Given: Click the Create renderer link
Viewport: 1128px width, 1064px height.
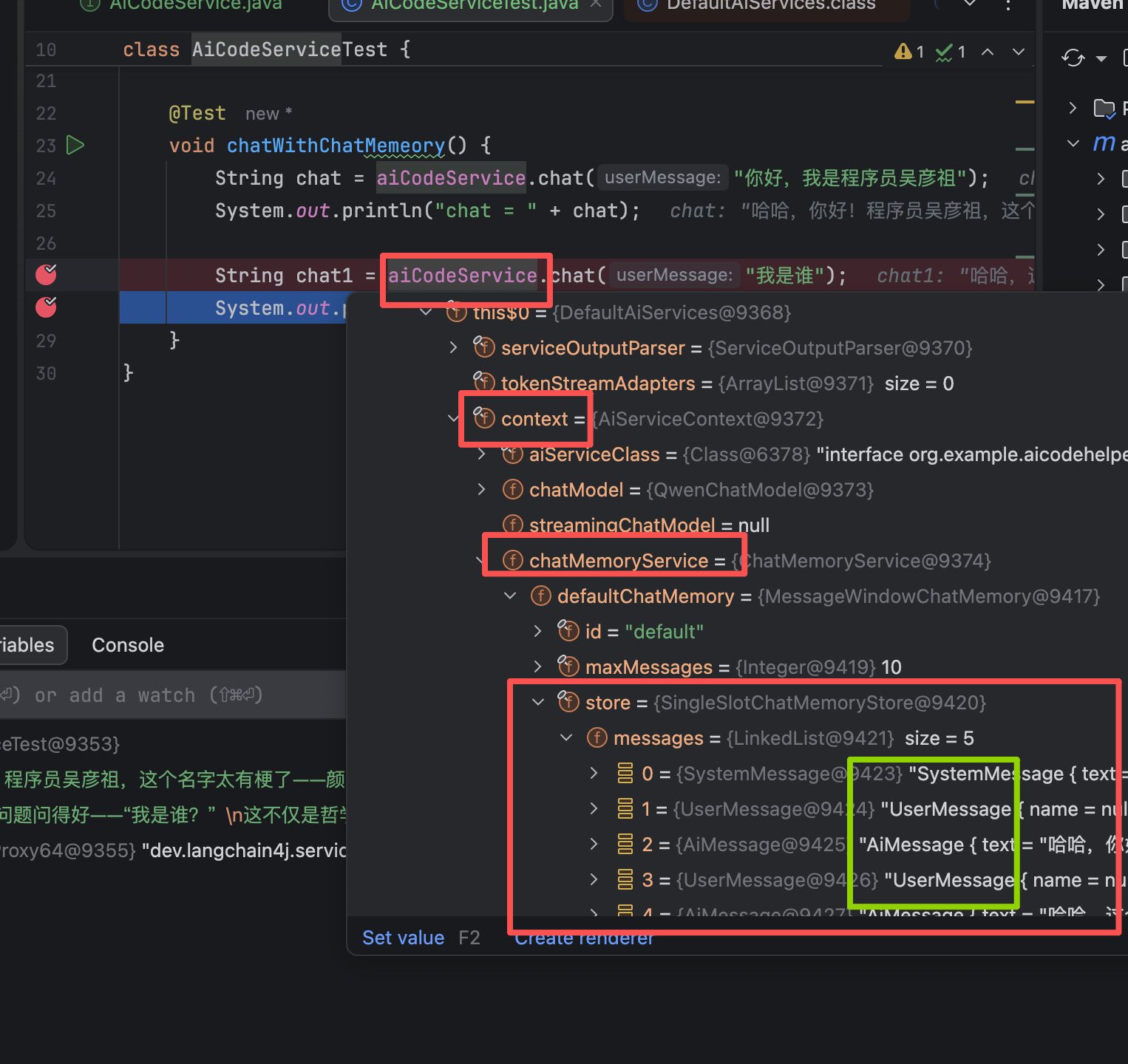Looking at the screenshot, I should tap(584, 938).
